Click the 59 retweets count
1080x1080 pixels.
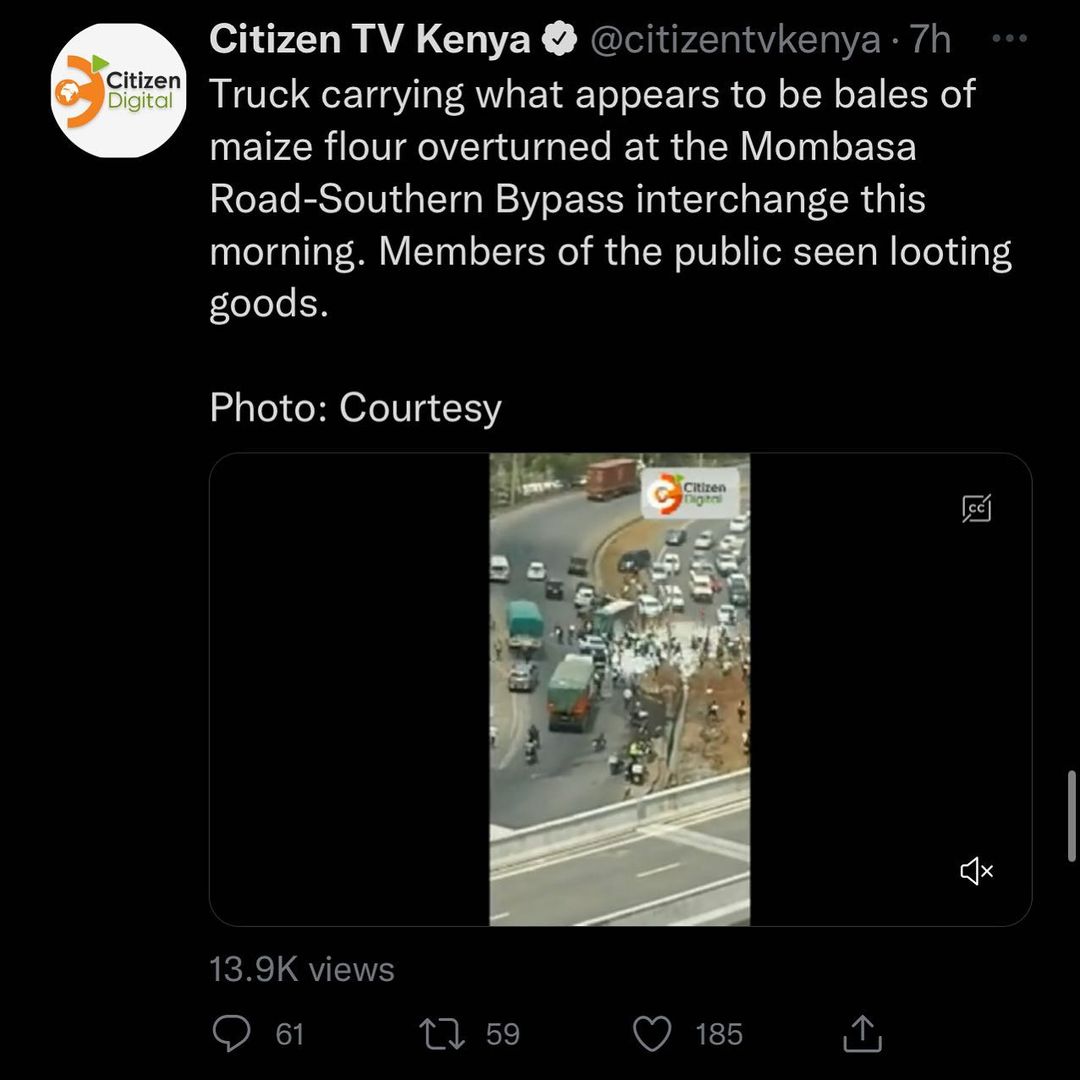(503, 1033)
